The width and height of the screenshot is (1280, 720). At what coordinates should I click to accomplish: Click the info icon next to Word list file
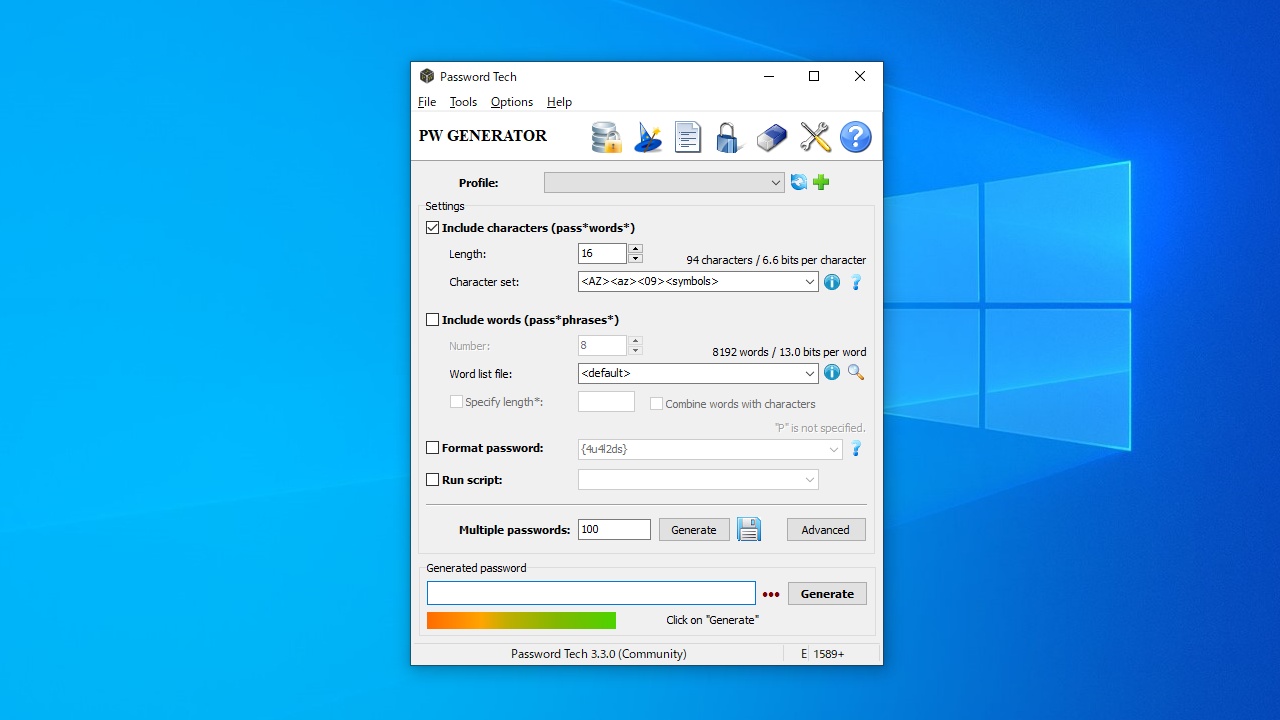pyautogui.click(x=832, y=373)
